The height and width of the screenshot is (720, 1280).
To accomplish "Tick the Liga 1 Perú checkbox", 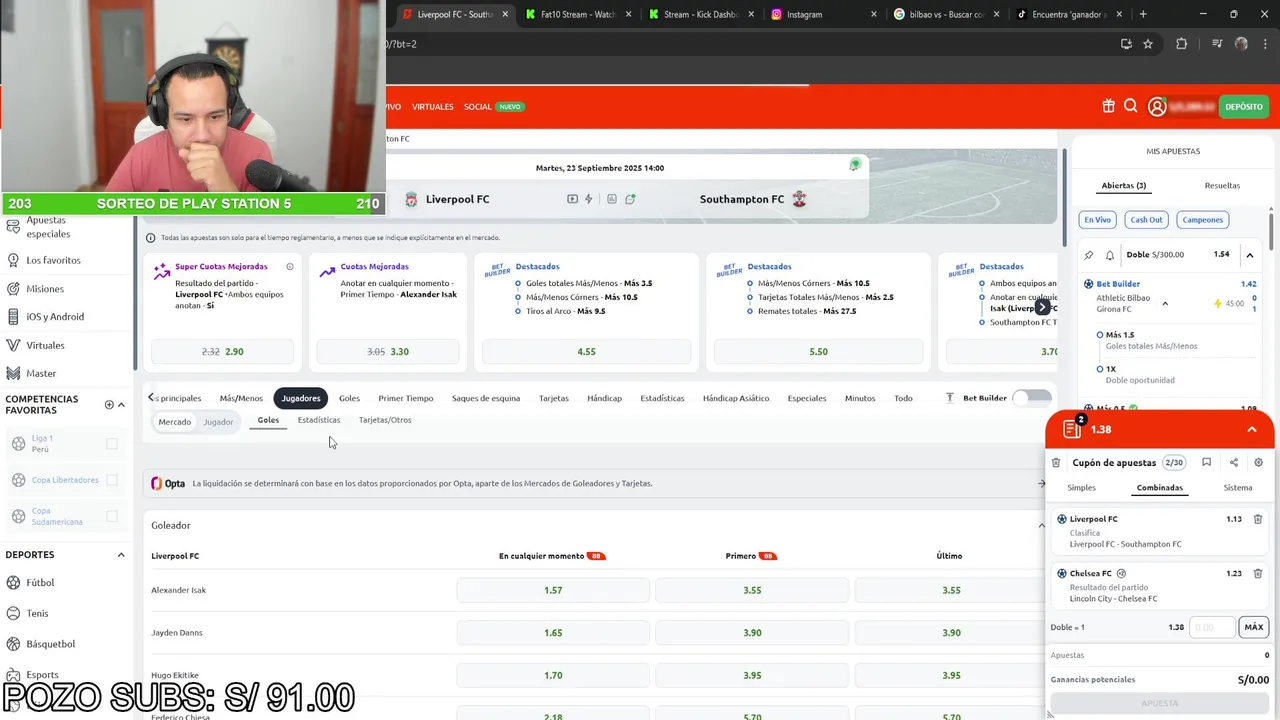I will point(112,444).
